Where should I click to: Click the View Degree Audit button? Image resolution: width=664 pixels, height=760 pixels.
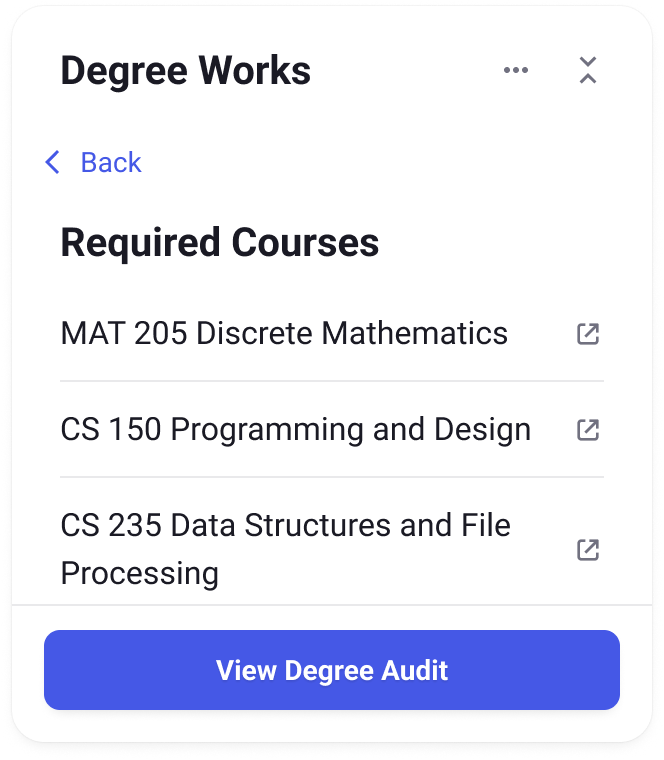coord(332,670)
